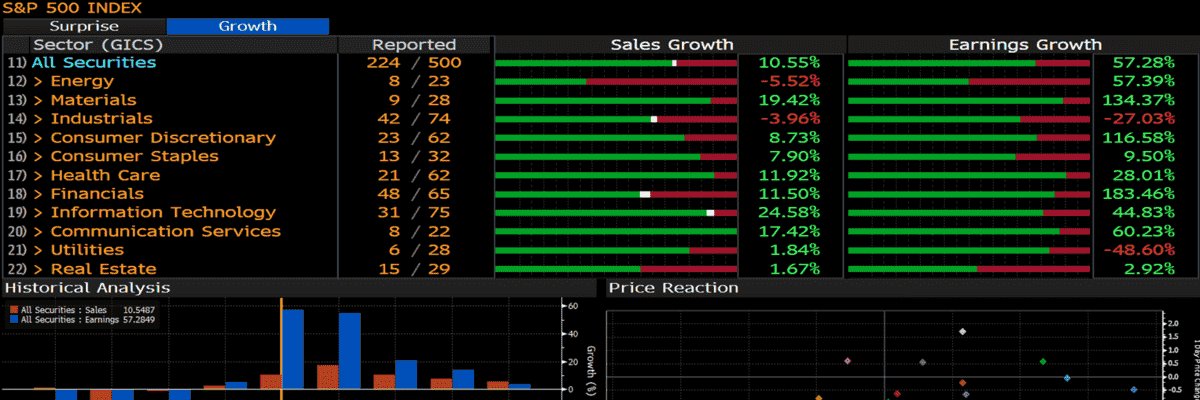
Task: Click the orange Sales legend swatch
Action: coord(14,310)
